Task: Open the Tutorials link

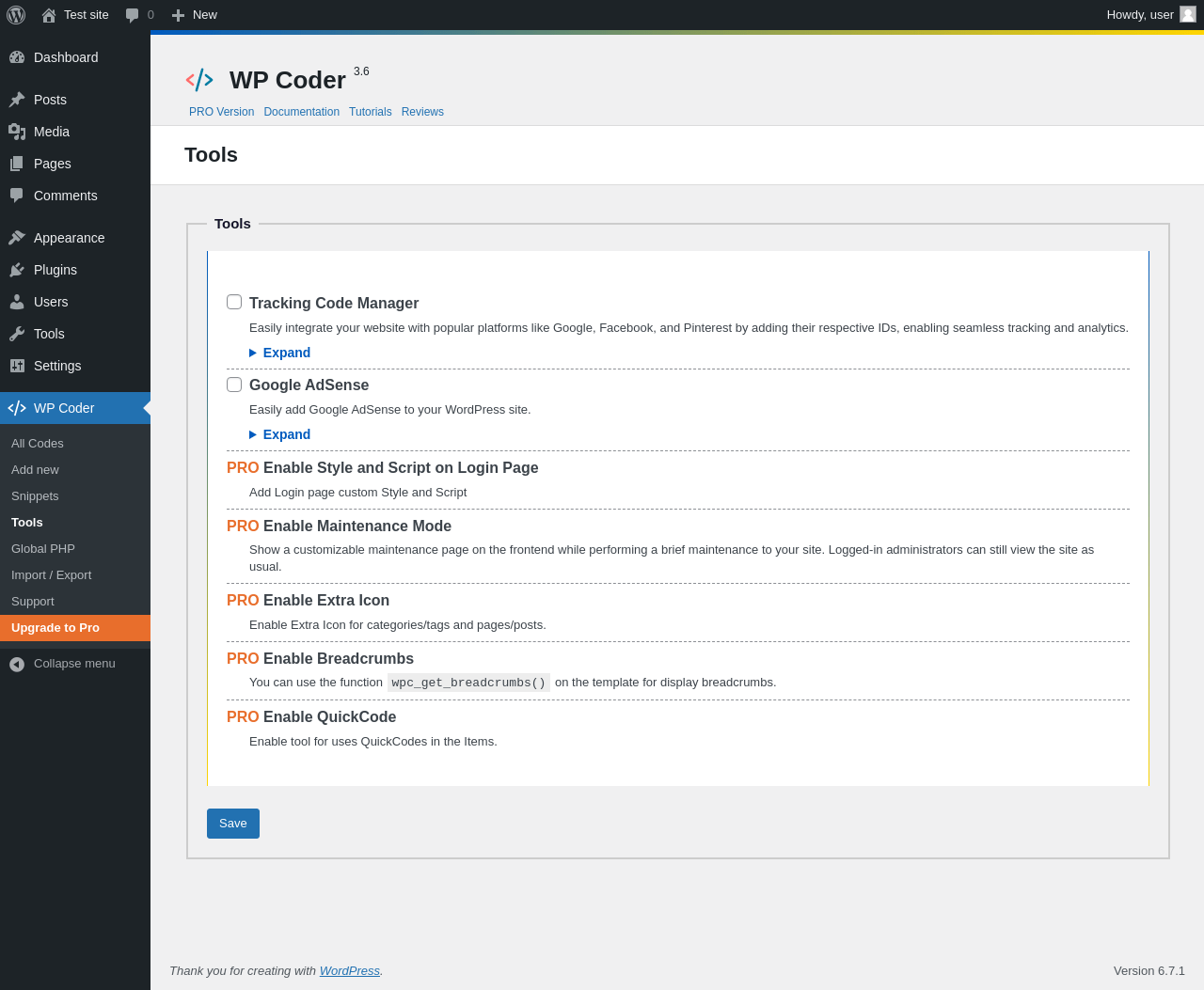Action: click(x=371, y=112)
